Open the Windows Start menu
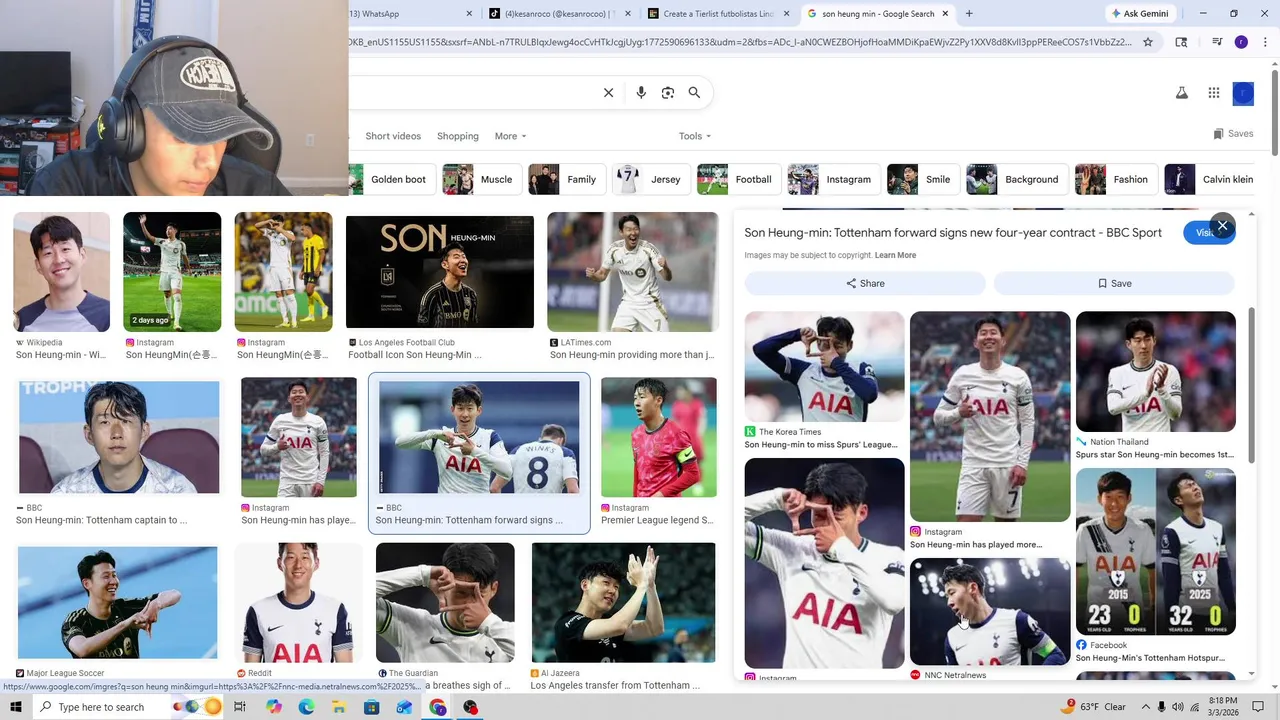 point(14,707)
